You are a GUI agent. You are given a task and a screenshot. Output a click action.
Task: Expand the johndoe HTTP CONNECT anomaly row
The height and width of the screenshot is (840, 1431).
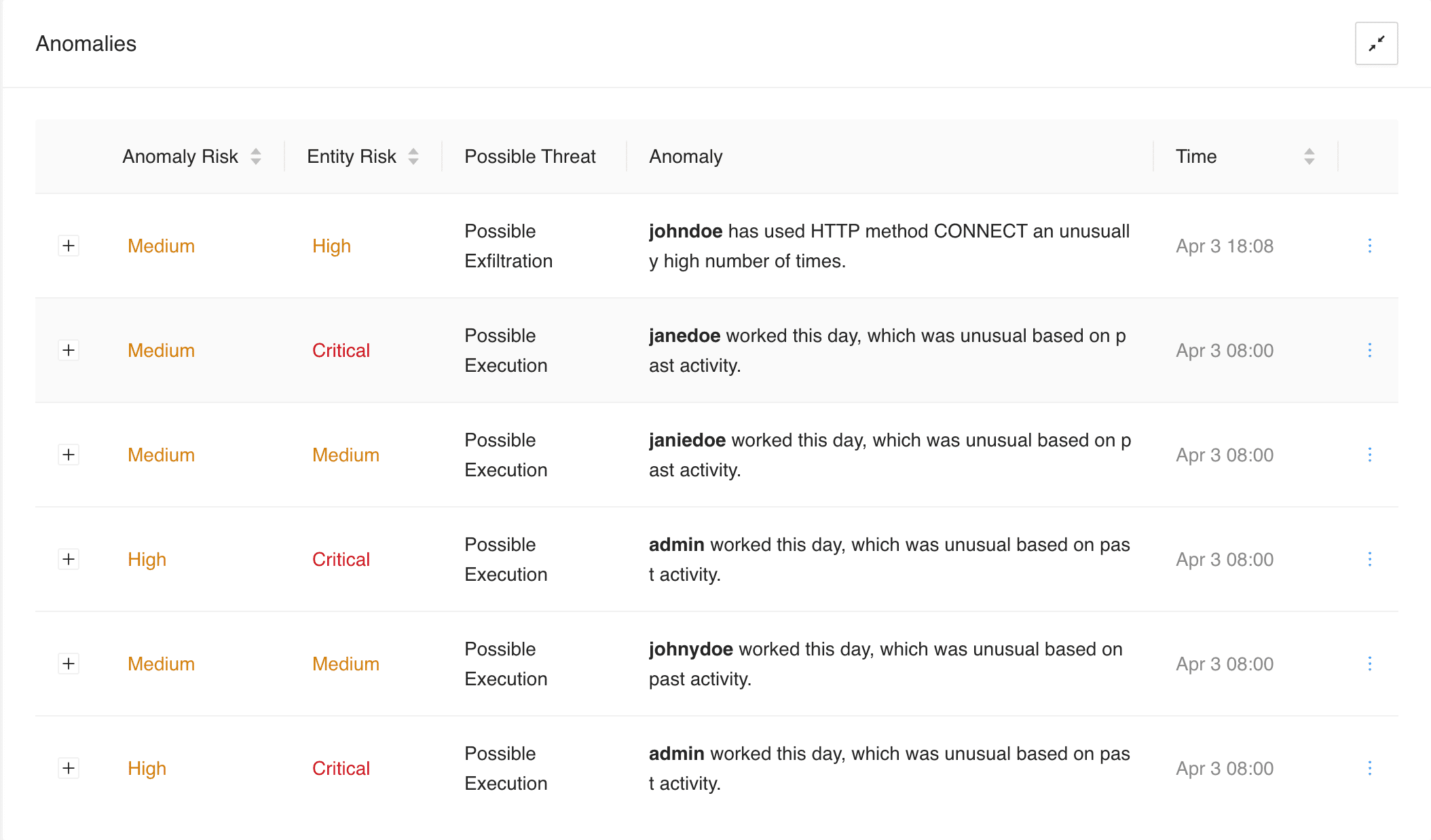pos(69,246)
